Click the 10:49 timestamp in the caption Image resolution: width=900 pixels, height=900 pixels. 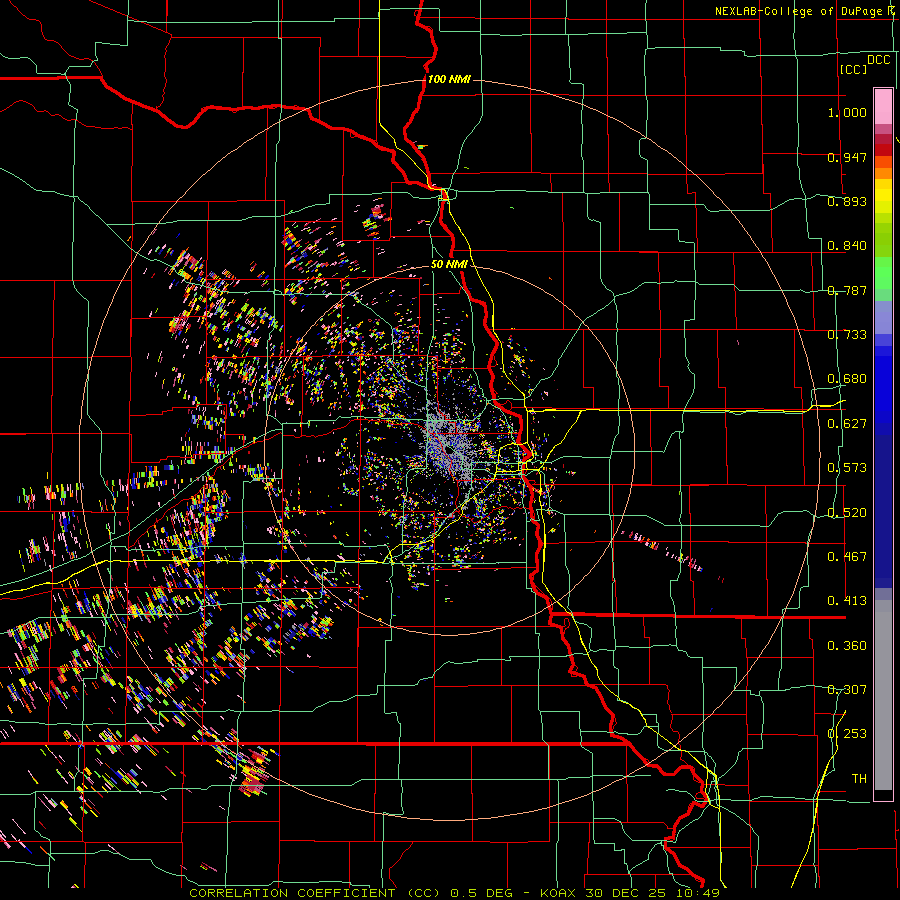pyautogui.click(x=700, y=893)
